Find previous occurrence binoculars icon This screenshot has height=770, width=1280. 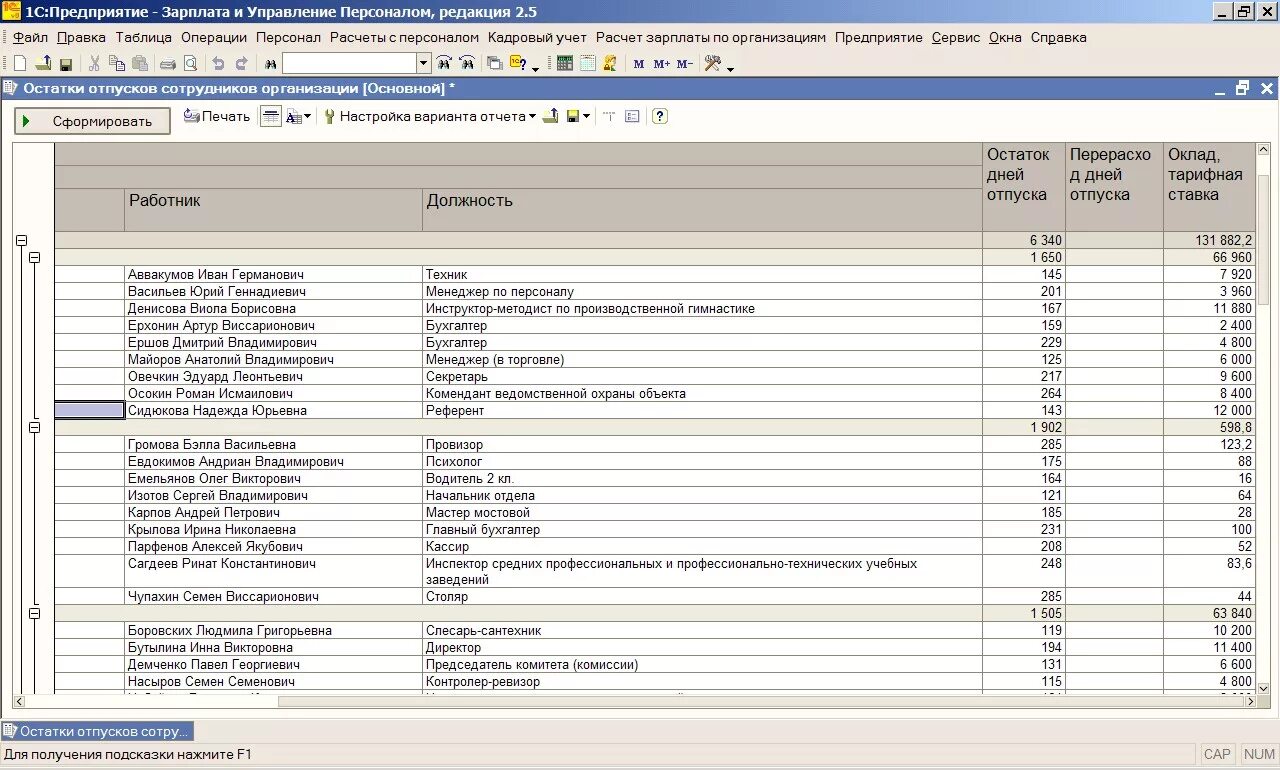point(467,63)
